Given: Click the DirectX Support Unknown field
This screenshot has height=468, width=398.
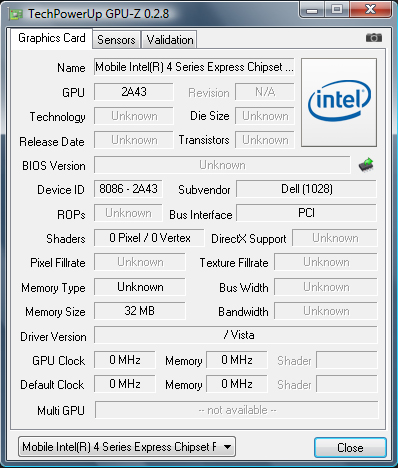Looking at the screenshot, I should pyautogui.click(x=335, y=238).
